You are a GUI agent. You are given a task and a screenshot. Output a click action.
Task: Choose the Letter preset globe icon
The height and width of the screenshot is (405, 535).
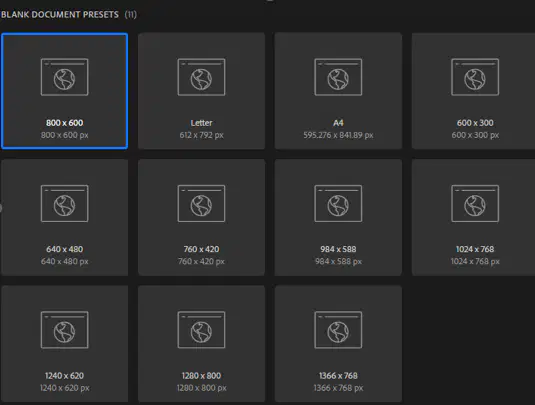click(x=201, y=77)
